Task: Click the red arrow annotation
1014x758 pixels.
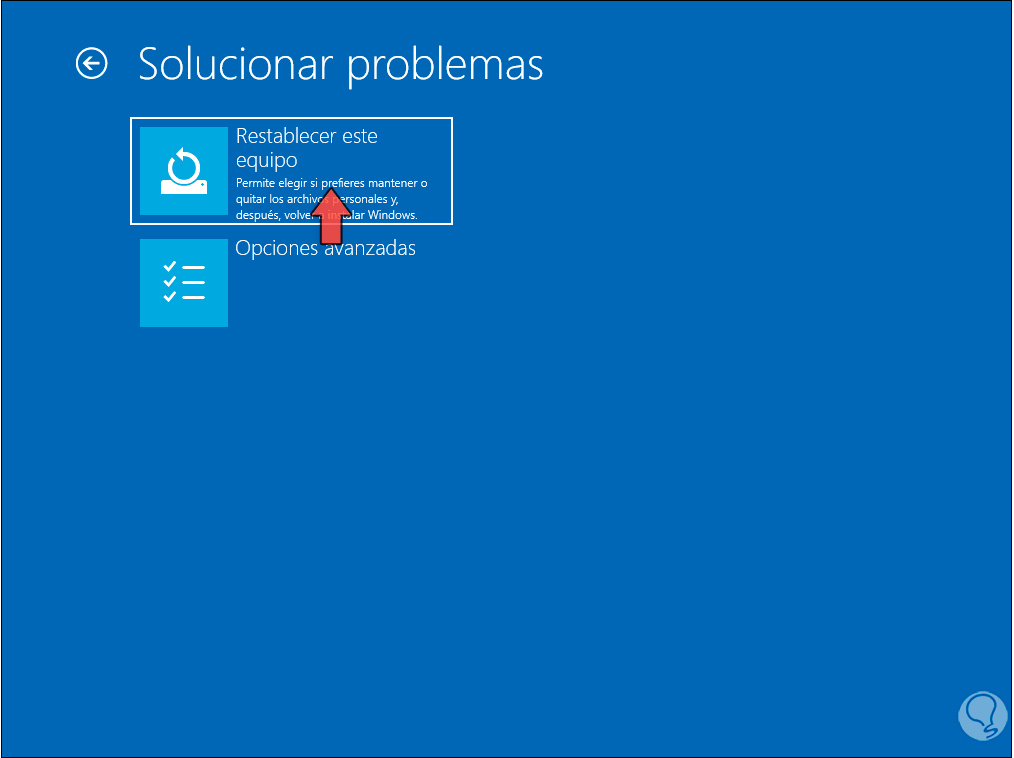Action: pos(331,216)
